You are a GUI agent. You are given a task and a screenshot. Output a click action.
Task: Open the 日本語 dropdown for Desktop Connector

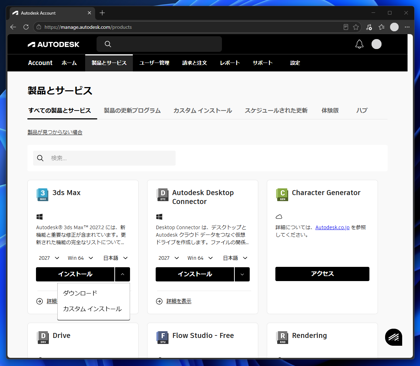(x=235, y=258)
